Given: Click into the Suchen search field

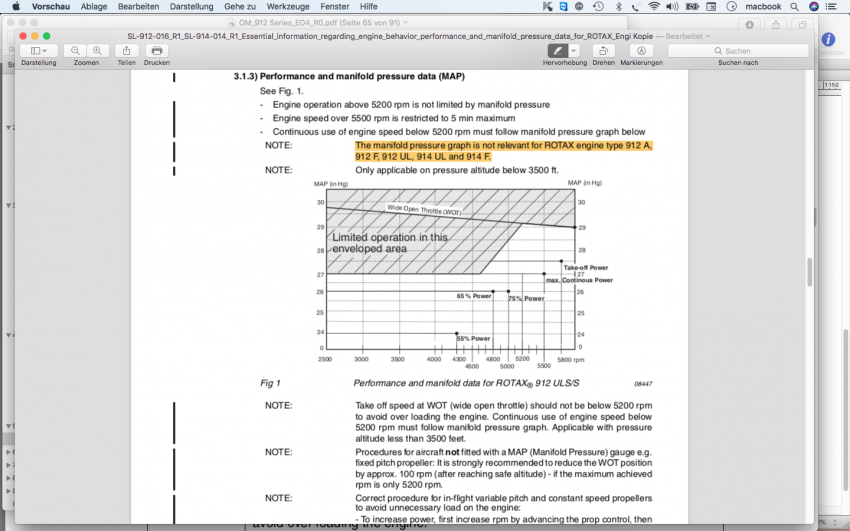Looking at the screenshot, I should (738, 50).
